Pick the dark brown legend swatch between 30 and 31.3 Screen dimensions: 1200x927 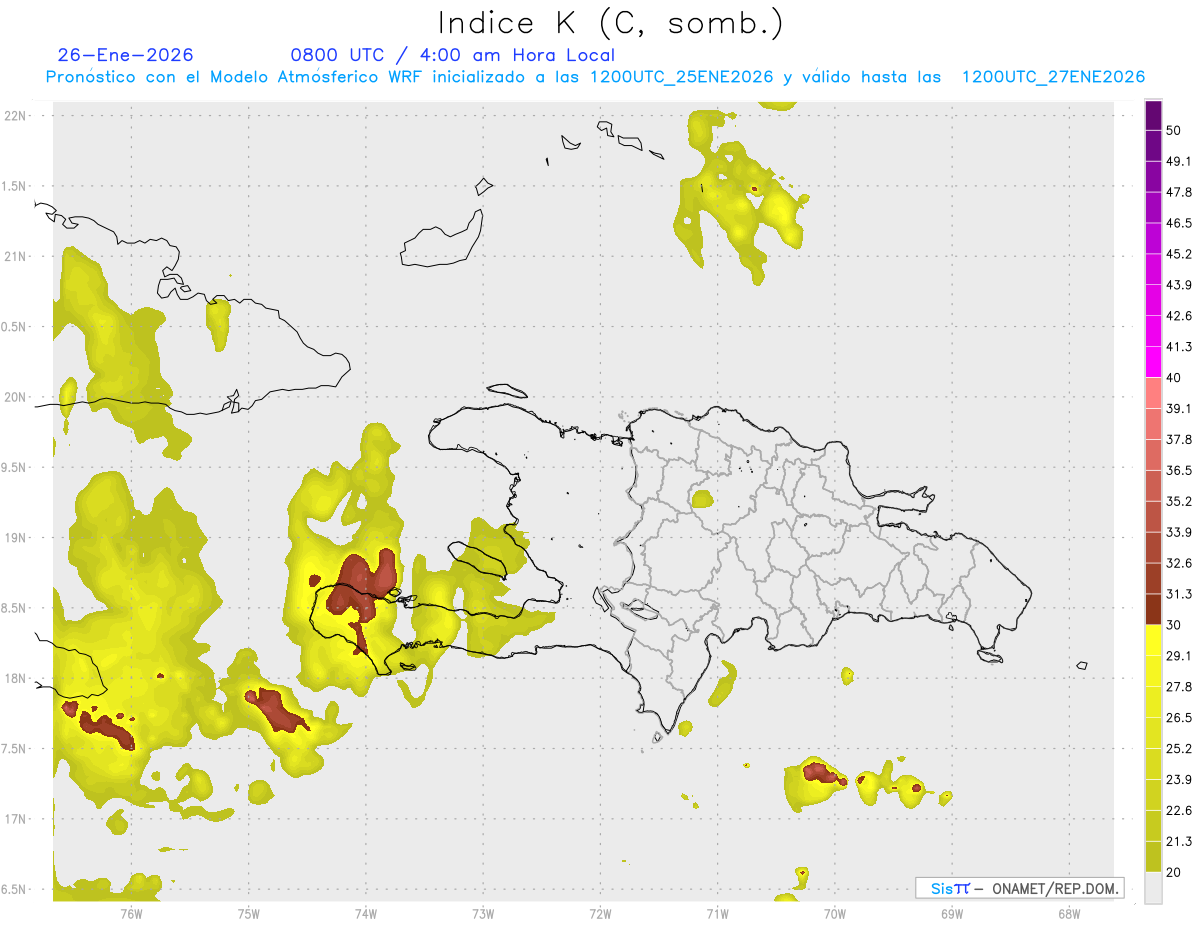coord(1153,610)
